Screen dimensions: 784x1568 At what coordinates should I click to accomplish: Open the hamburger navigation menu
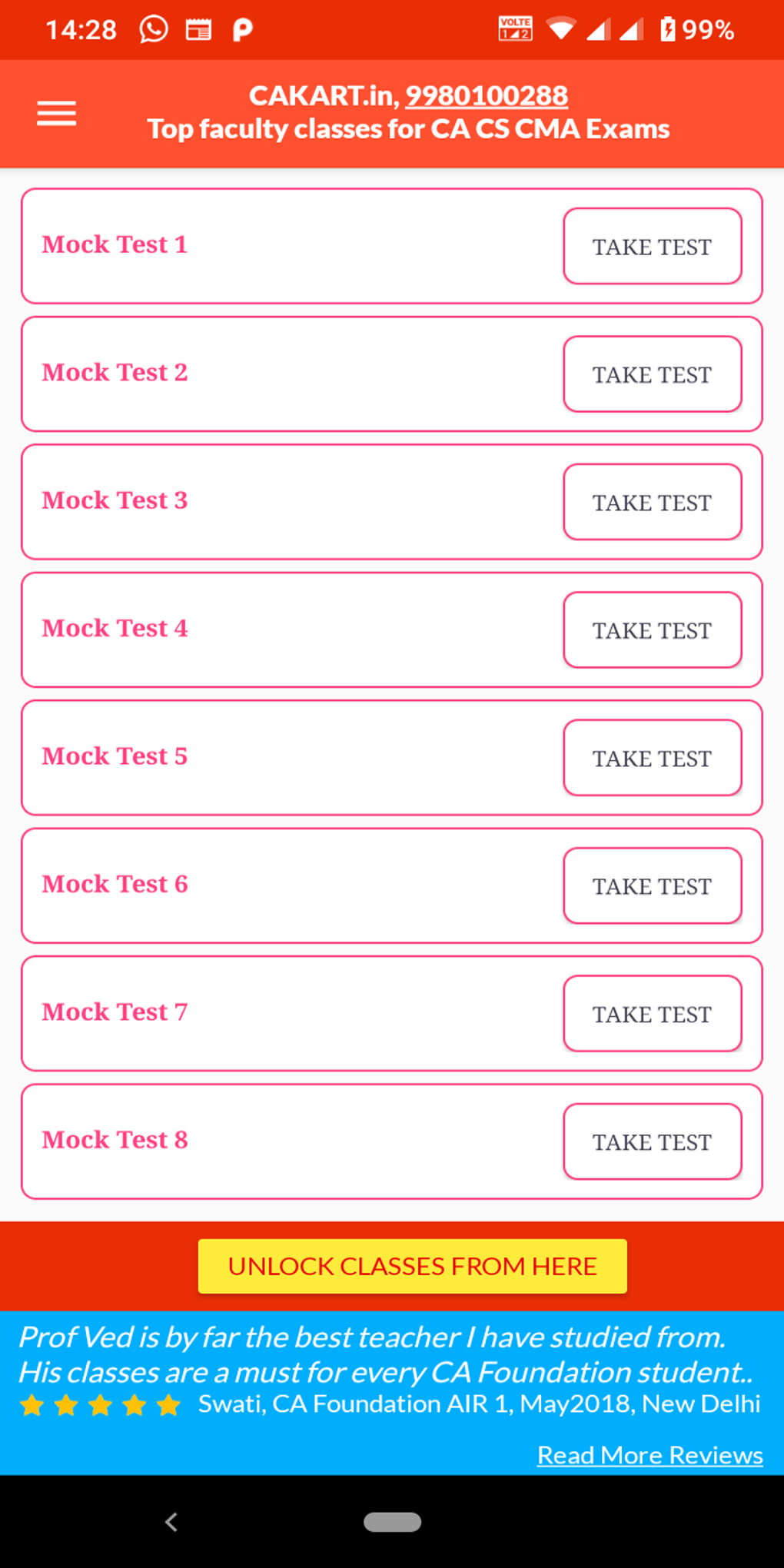(x=57, y=114)
